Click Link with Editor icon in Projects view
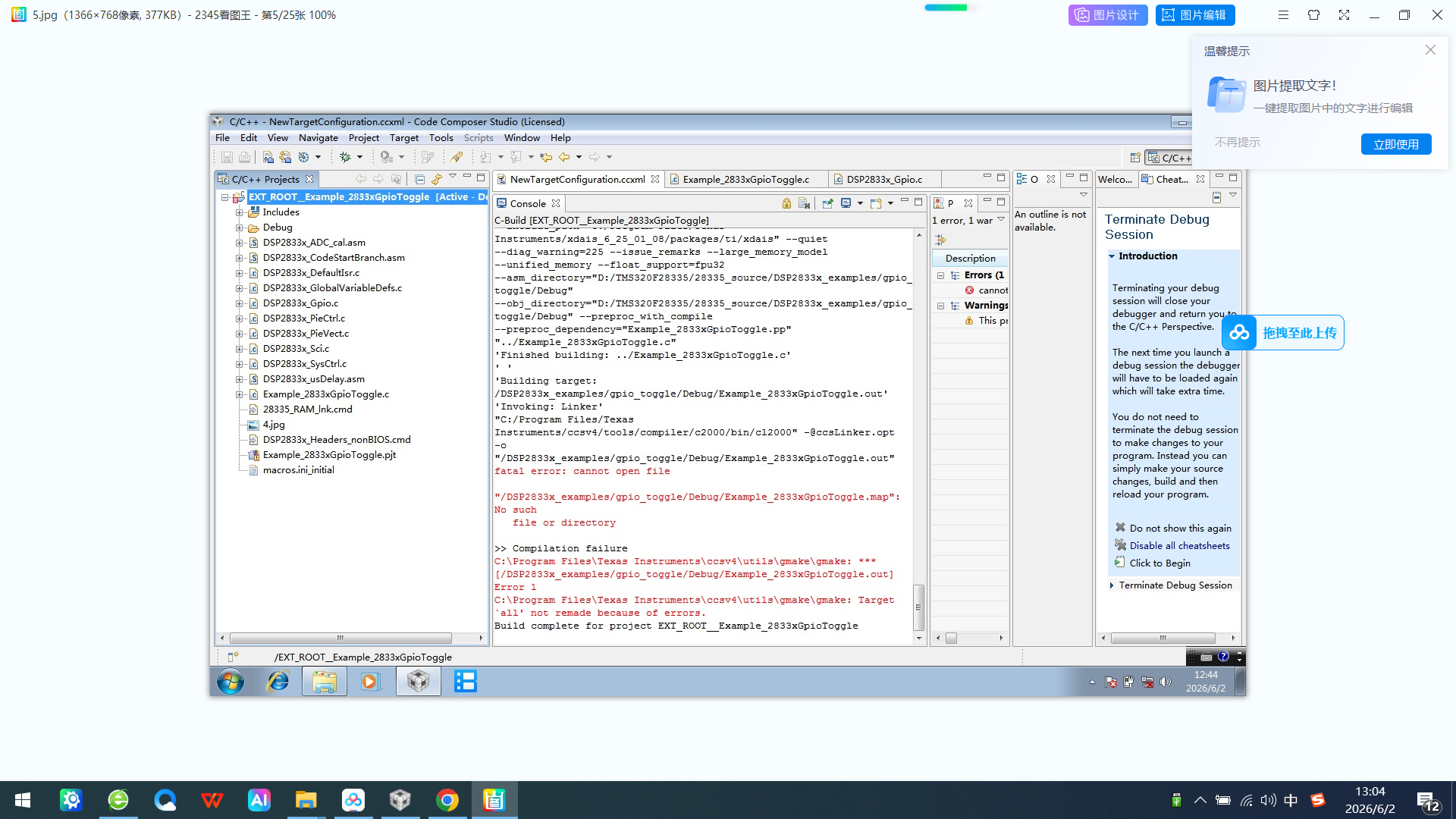This screenshot has height=819, width=1456. pyautogui.click(x=436, y=179)
